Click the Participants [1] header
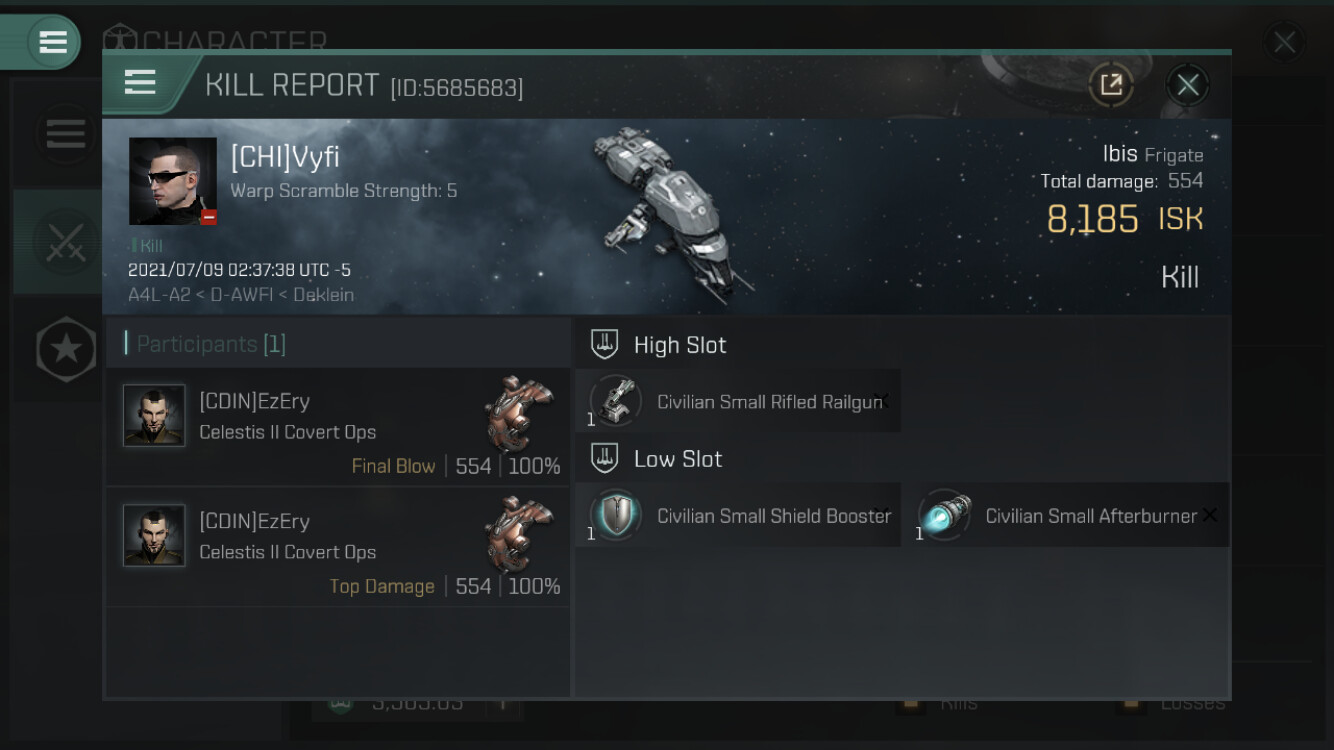 coord(205,344)
